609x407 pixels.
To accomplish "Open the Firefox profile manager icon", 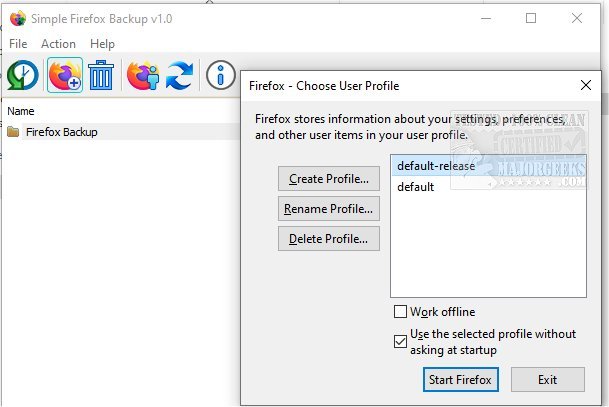I will pos(143,75).
